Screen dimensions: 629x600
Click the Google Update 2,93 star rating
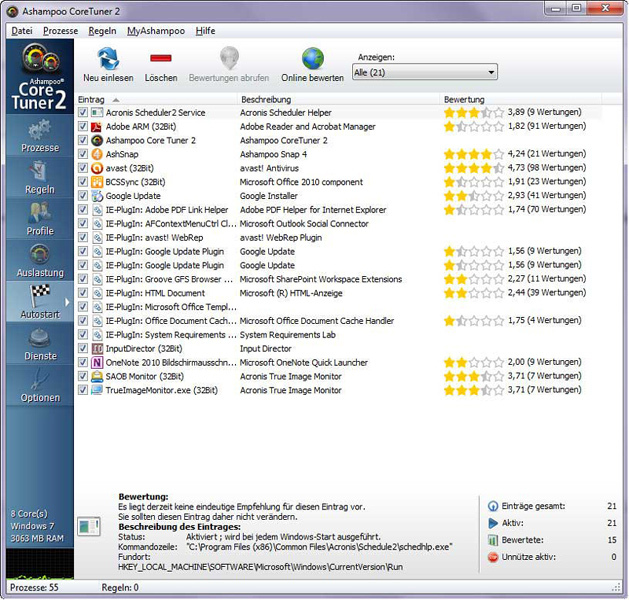pos(473,195)
